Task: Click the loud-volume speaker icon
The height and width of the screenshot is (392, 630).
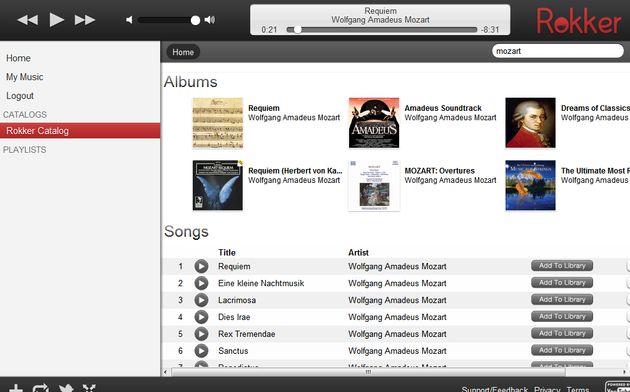Action: coord(210,20)
